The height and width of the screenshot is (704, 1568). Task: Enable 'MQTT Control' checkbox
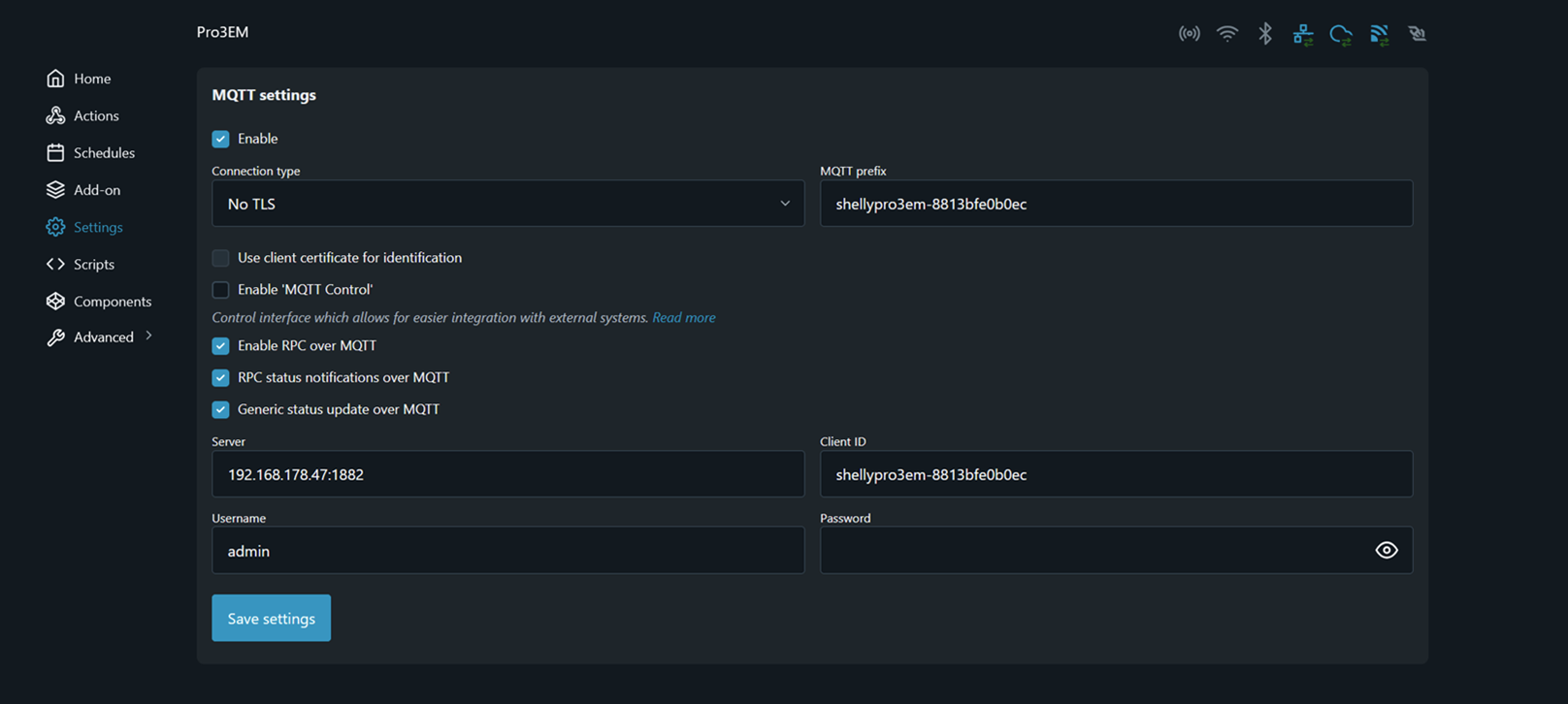coord(221,290)
